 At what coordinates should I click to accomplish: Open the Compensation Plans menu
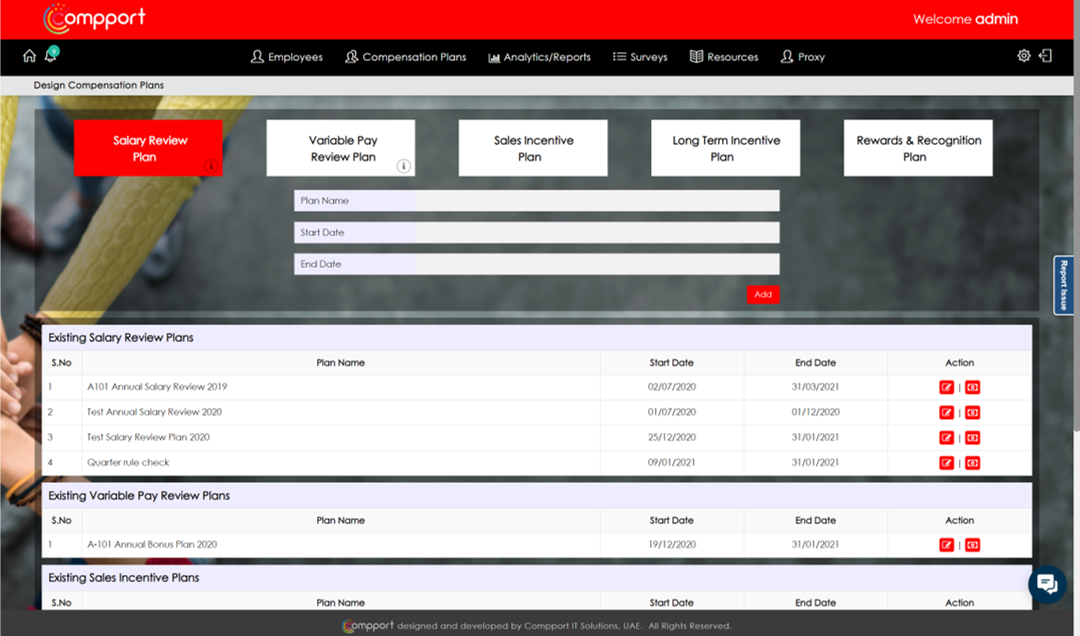click(x=406, y=57)
